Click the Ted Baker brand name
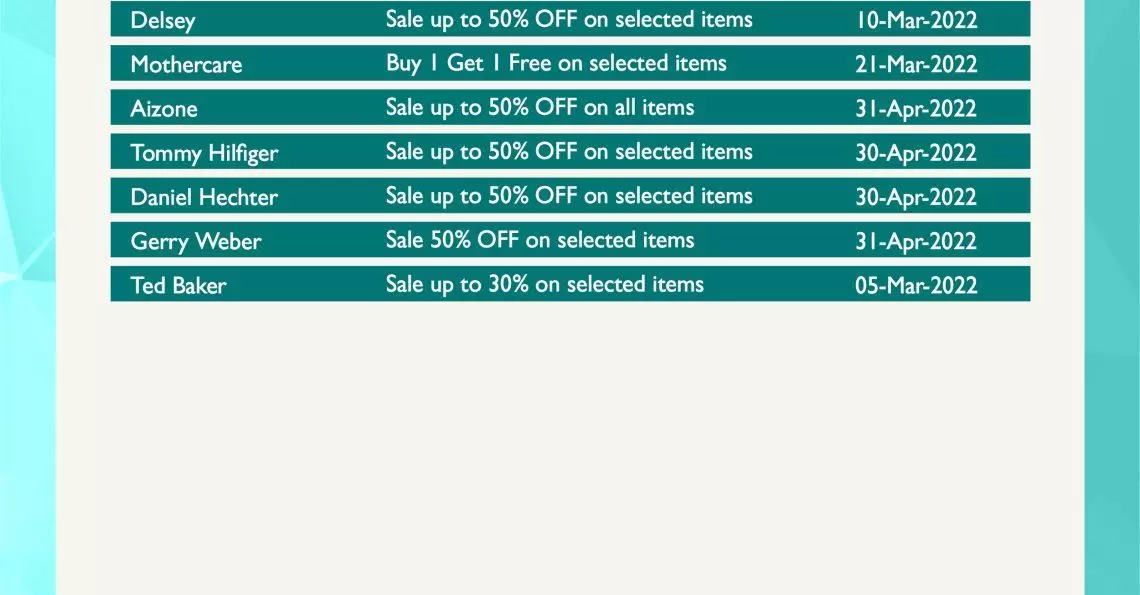This screenshot has height=595, width=1140. tap(178, 285)
